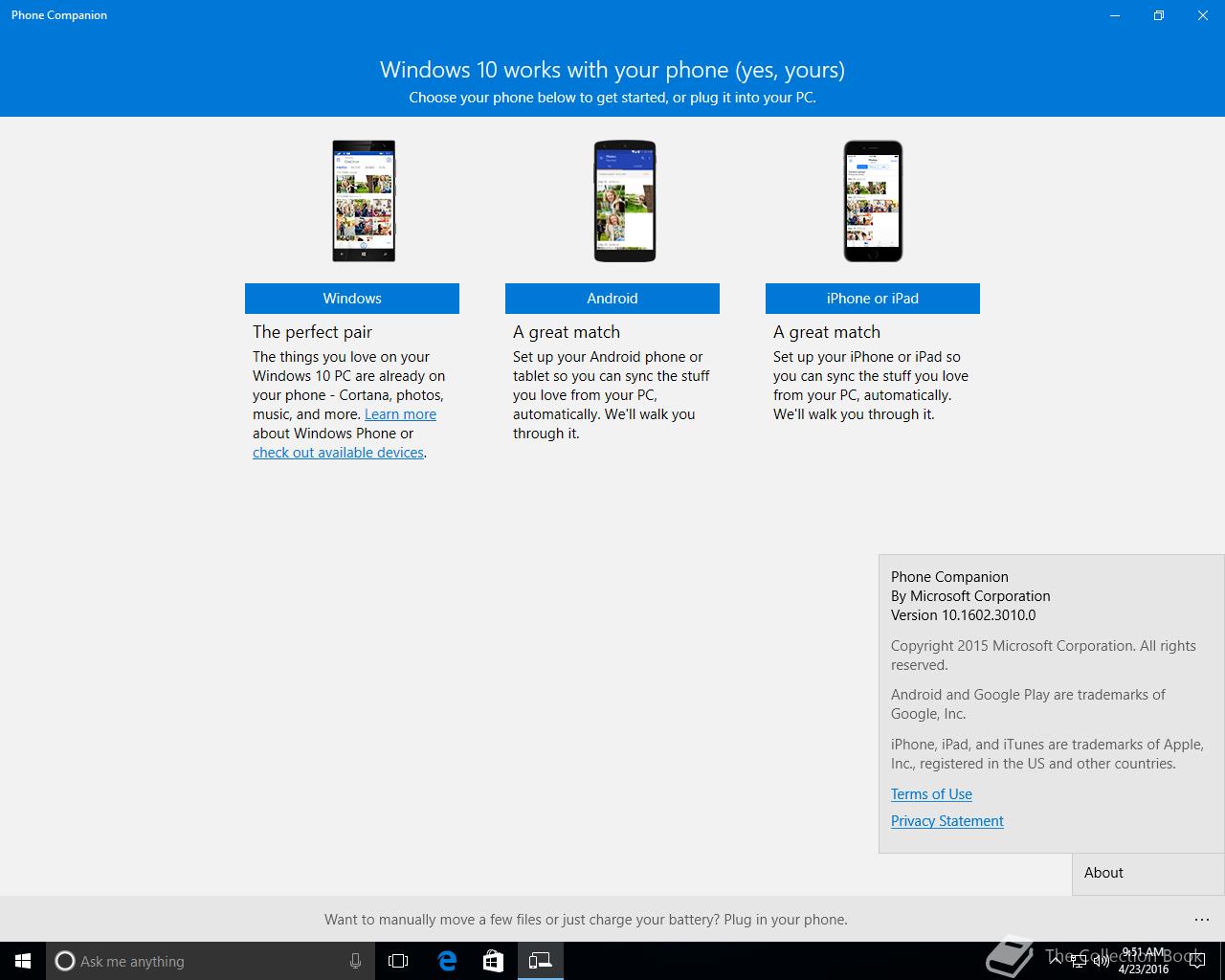Show hidden tray icons chevron
The width and height of the screenshot is (1225, 980).
pyautogui.click(x=1055, y=960)
